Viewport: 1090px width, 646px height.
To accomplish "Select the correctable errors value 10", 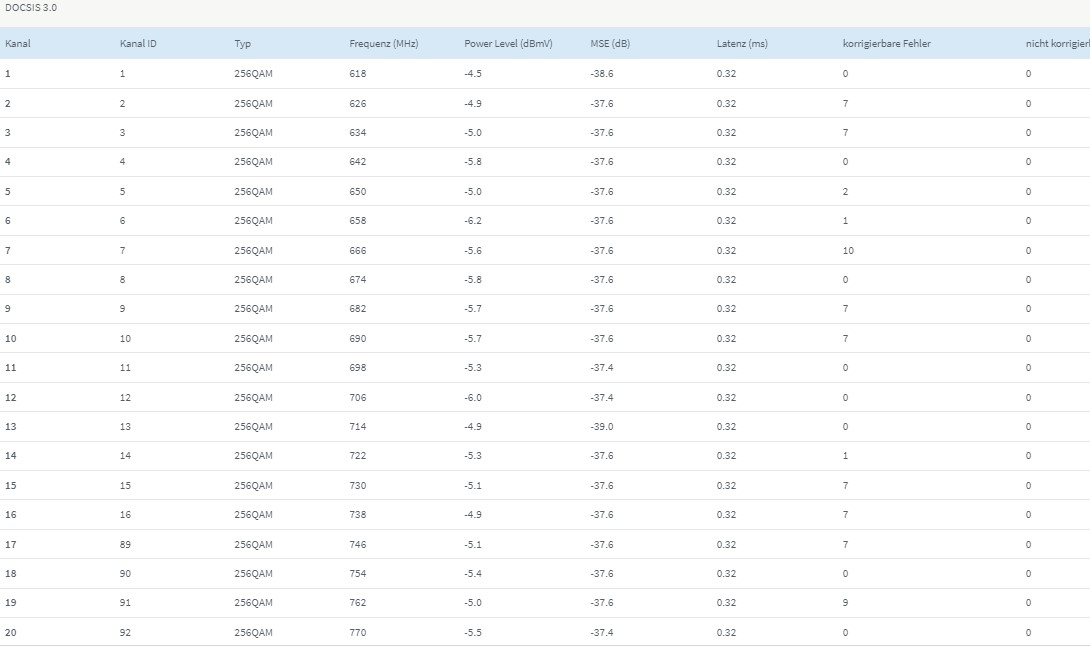I will coord(848,251).
